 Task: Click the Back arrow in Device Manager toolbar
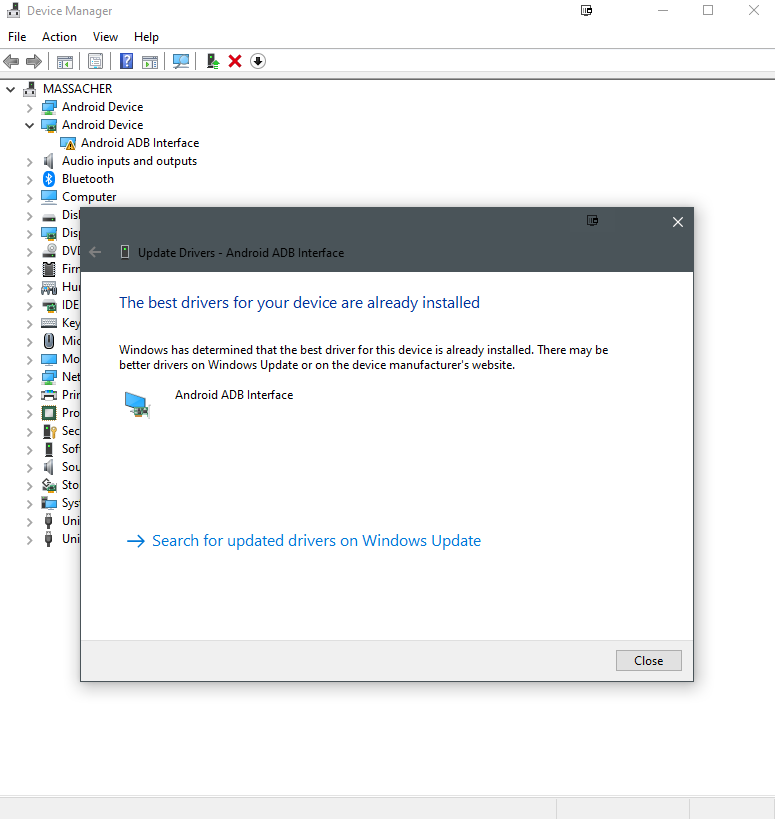pyautogui.click(x=11, y=62)
